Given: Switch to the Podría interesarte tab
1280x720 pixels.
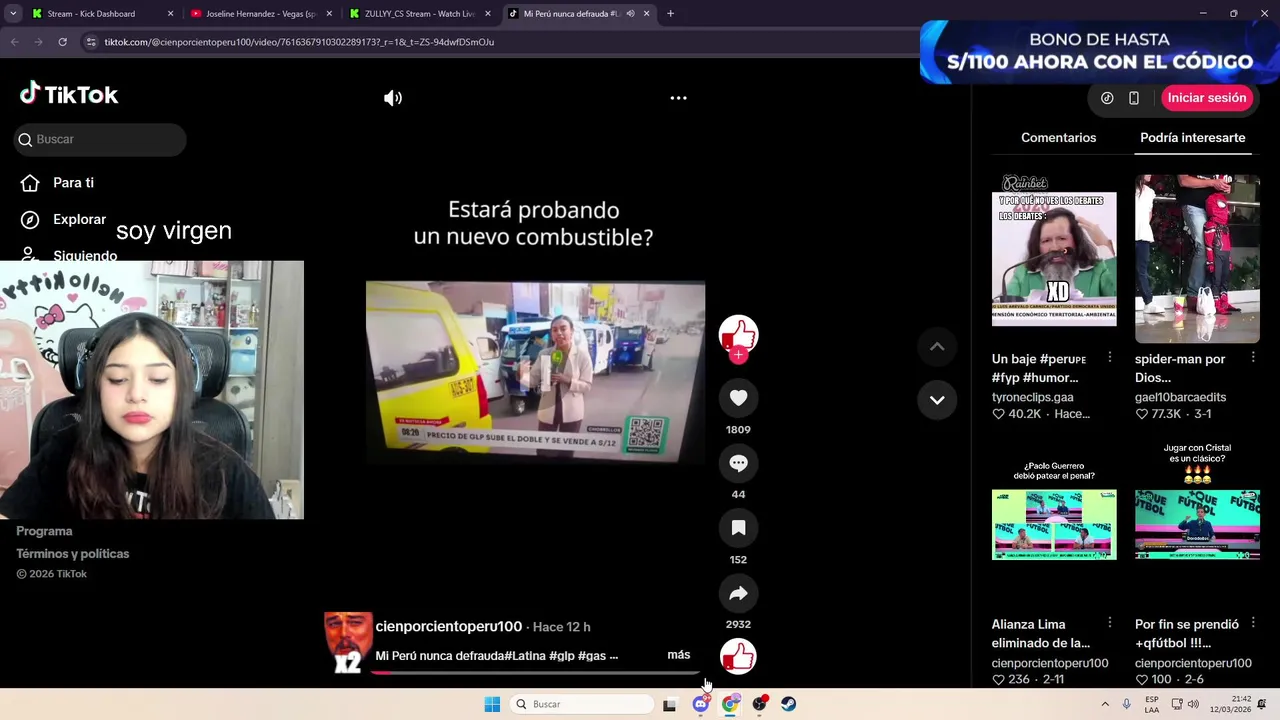Looking at the screenshot, I should 1192,138.
